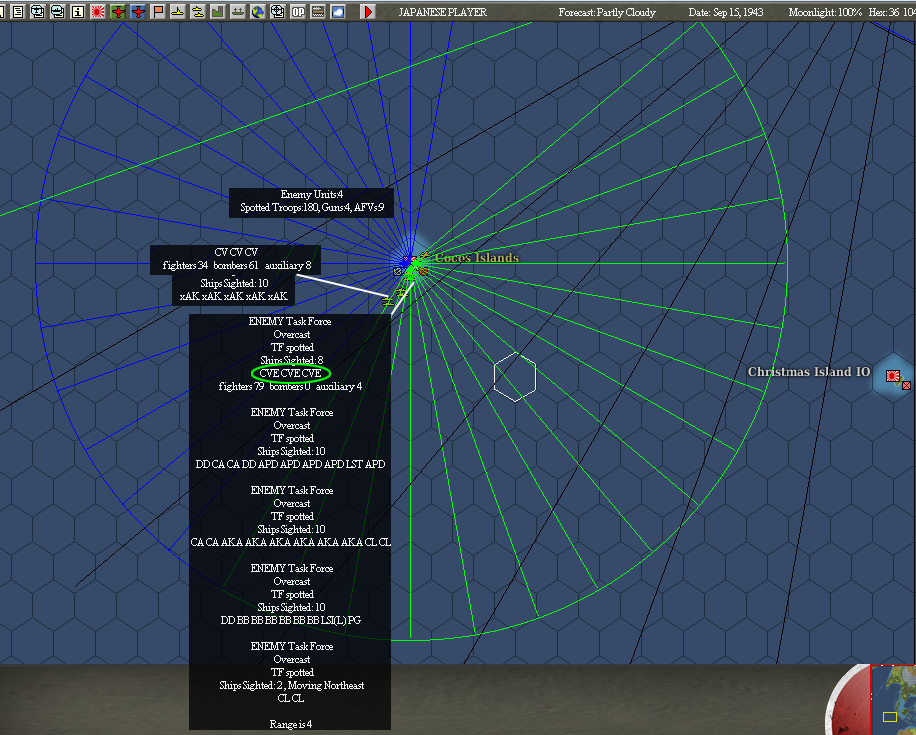The height and width of the screenshot is (735, 916).
Task: Select the red plane on blue icon
Action: coord(138,11)
